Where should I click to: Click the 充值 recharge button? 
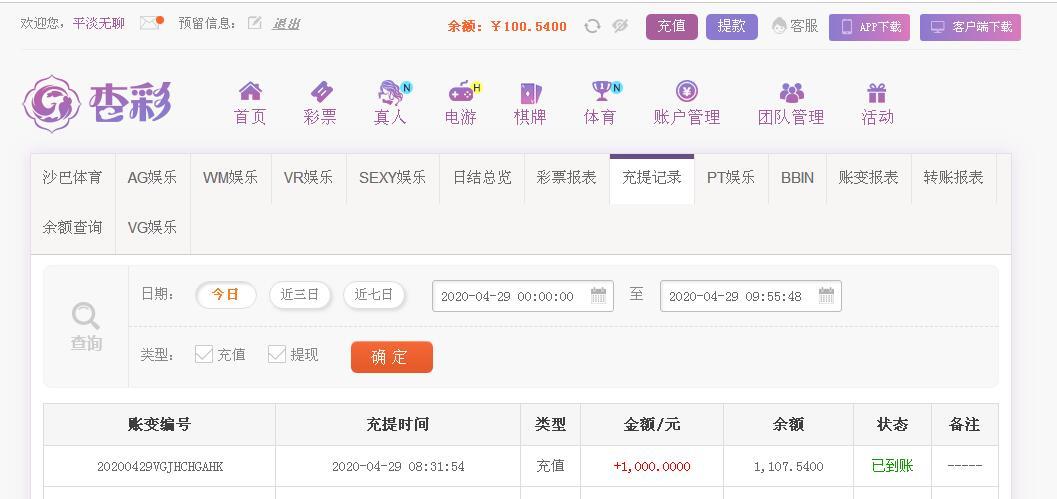(x=671, y=27)
